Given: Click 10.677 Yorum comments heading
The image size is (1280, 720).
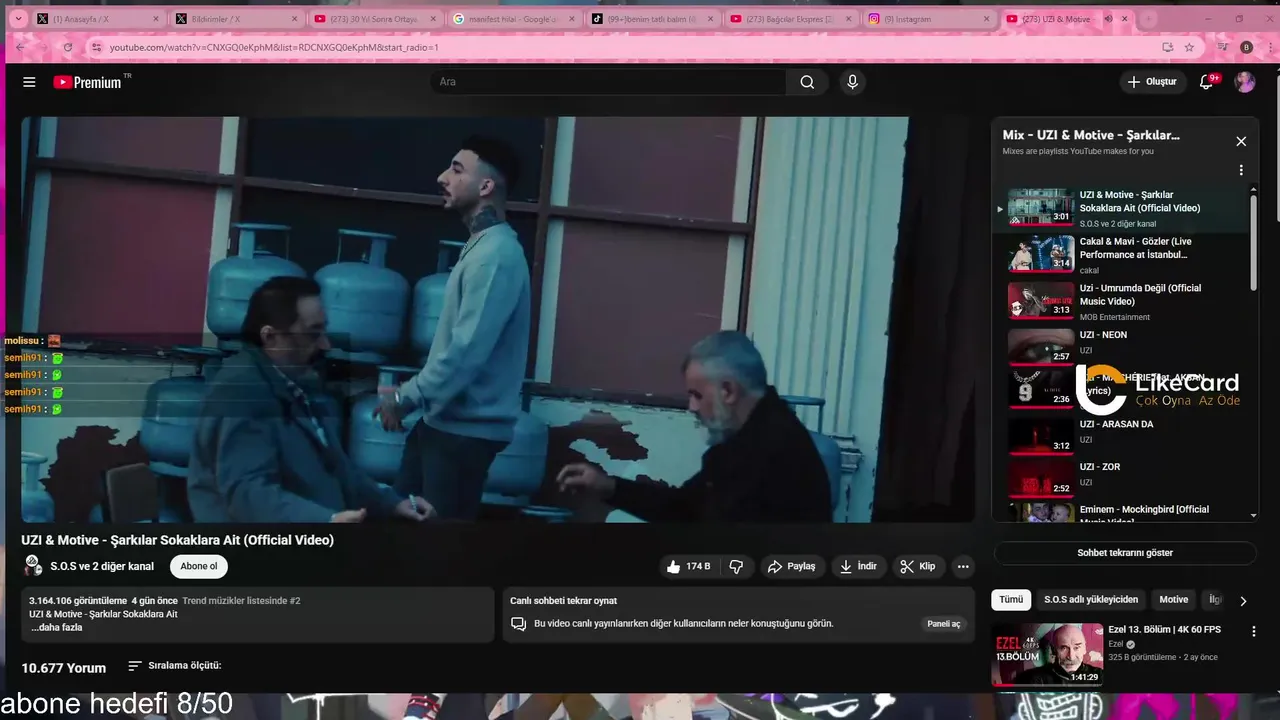Looking at the screenshot, I should [64, 668].
